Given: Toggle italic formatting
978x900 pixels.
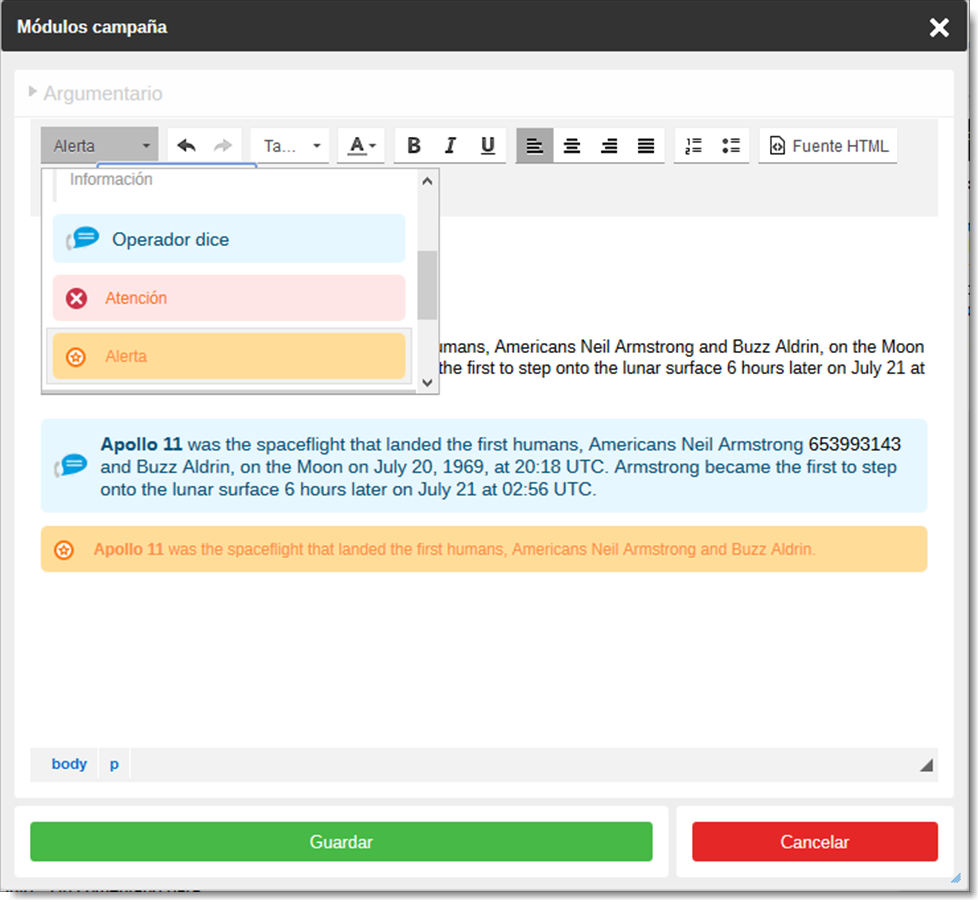Looking at the screenshot, I should [450, 146].
